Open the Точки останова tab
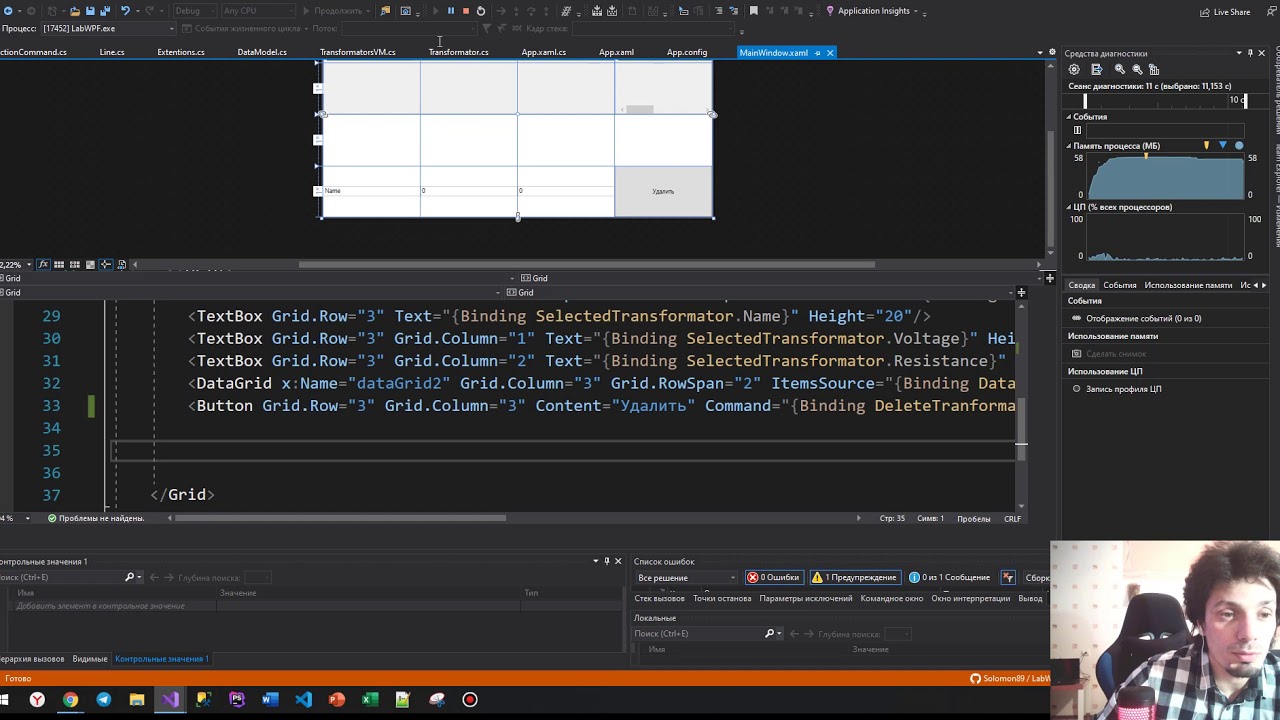The image size is (1280, 720). [722, 598]
